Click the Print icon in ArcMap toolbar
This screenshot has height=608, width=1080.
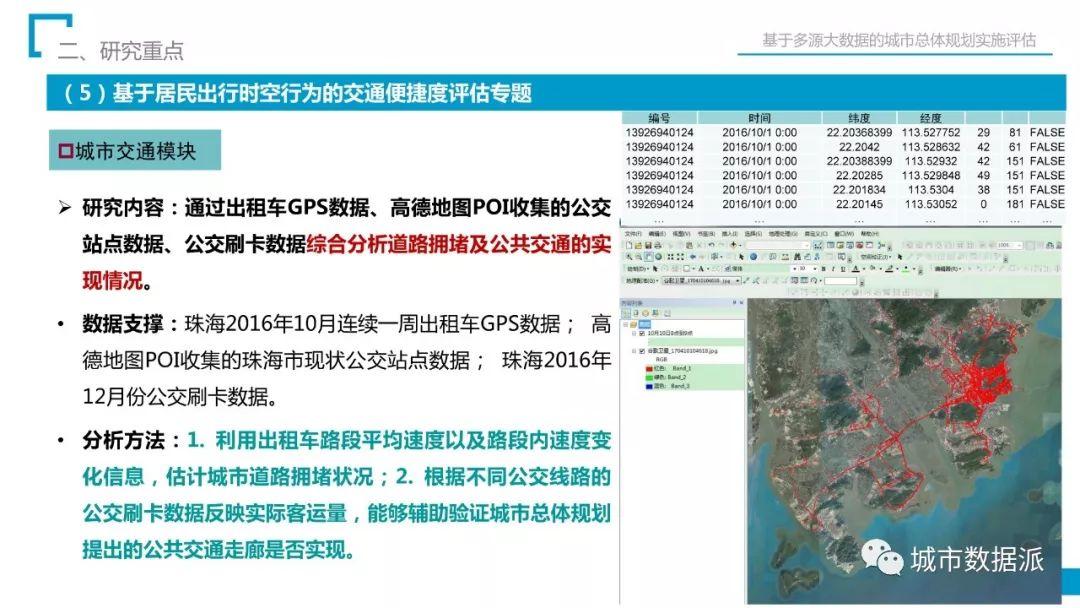click(658, 246)
